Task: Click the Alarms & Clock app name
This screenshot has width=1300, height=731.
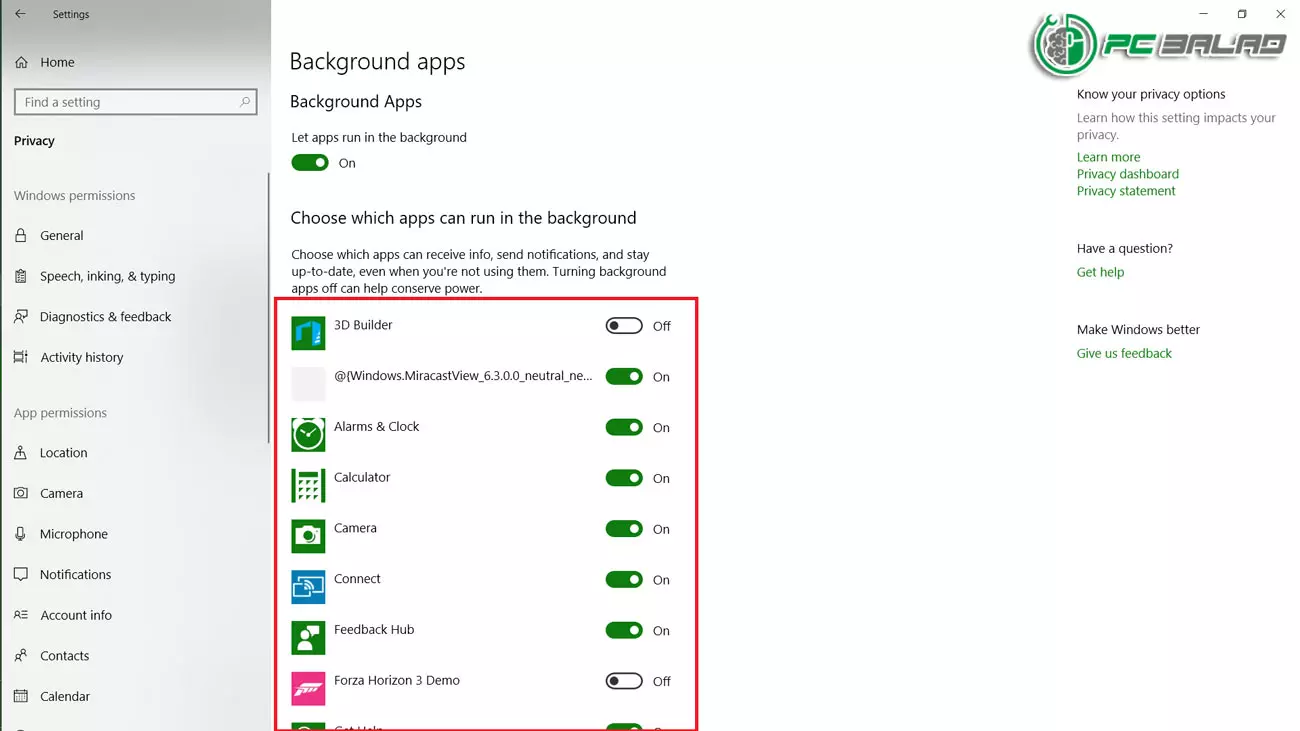Action: point(377,426)
